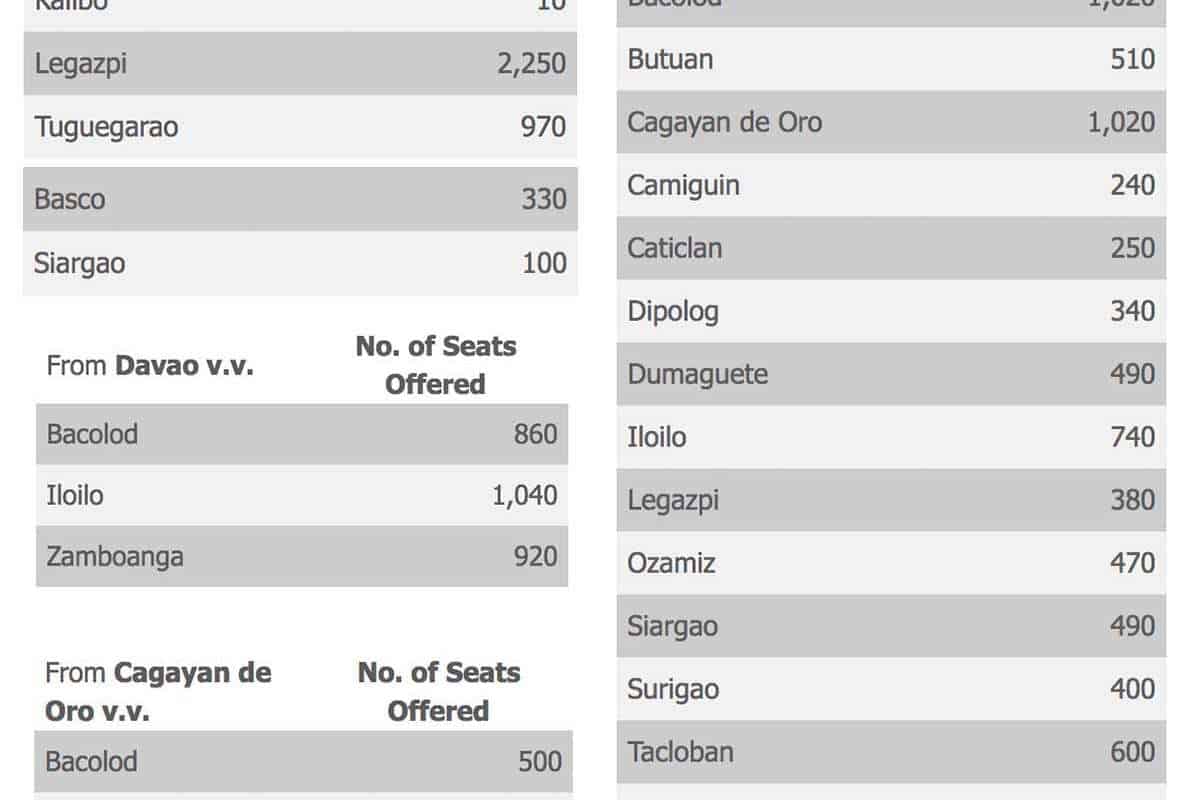
Task: Select the Cagayan de Oro 1,020 seats row
Action: [x=891, y=122]
